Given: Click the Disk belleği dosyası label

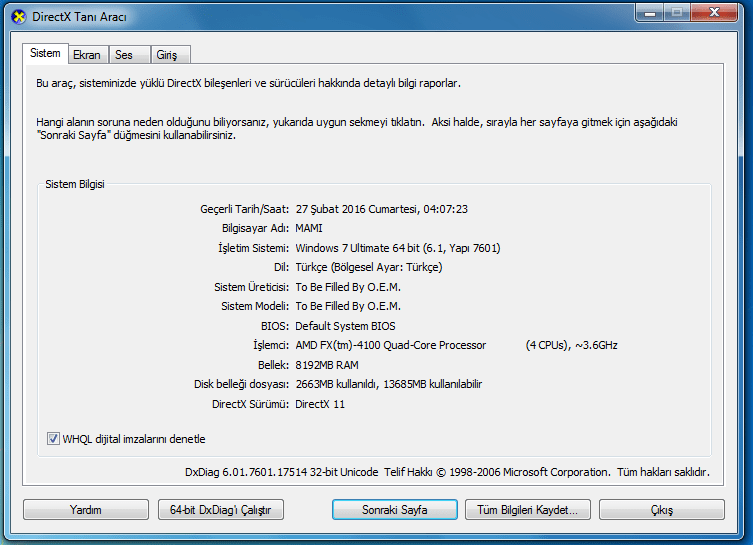Looking at the screenshot, I should [241, 384].
